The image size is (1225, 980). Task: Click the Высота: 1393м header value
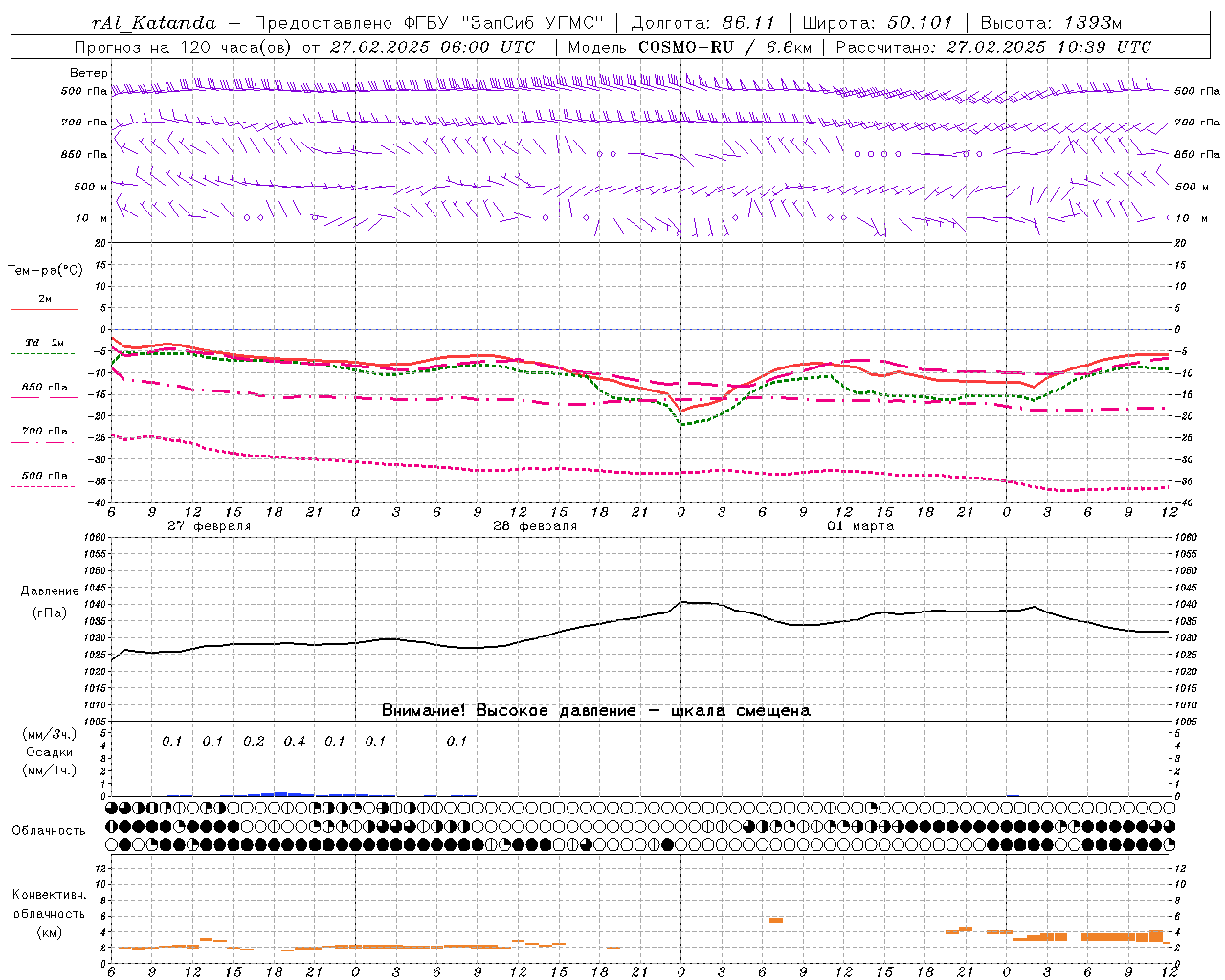tap(1051, 23)
